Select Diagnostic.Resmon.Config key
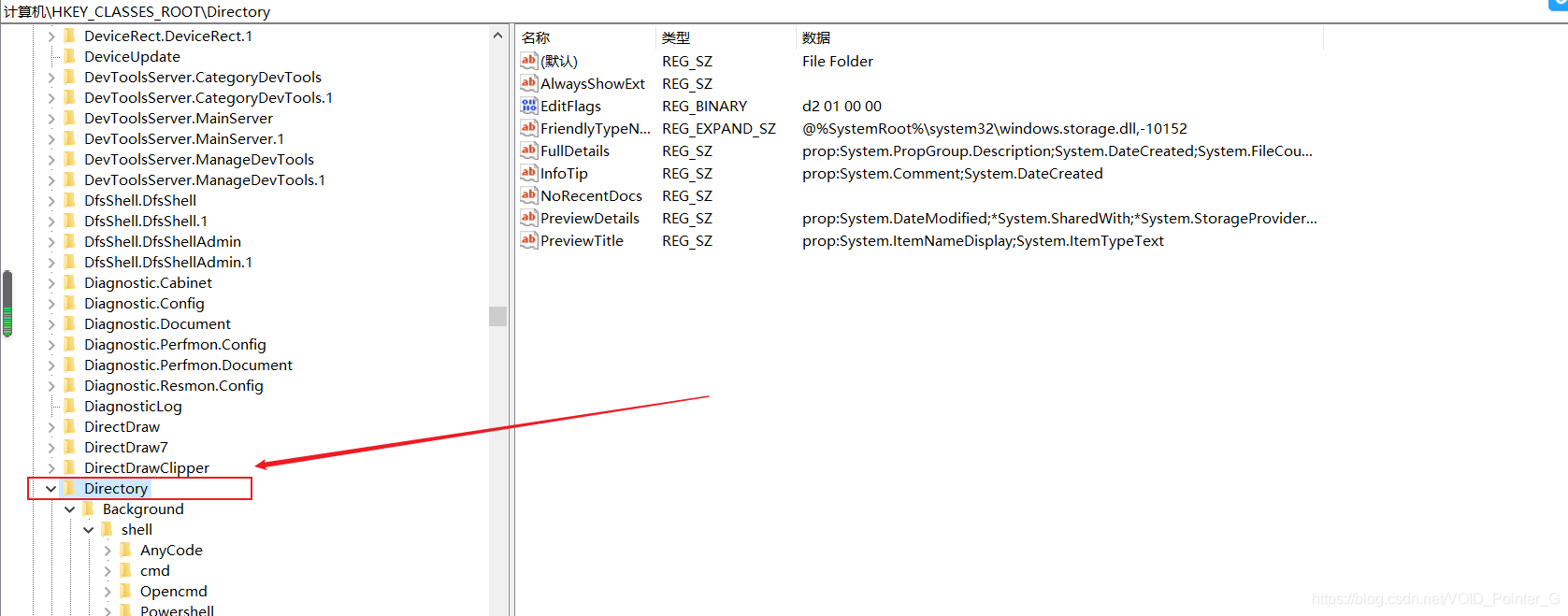 point(174,385)
